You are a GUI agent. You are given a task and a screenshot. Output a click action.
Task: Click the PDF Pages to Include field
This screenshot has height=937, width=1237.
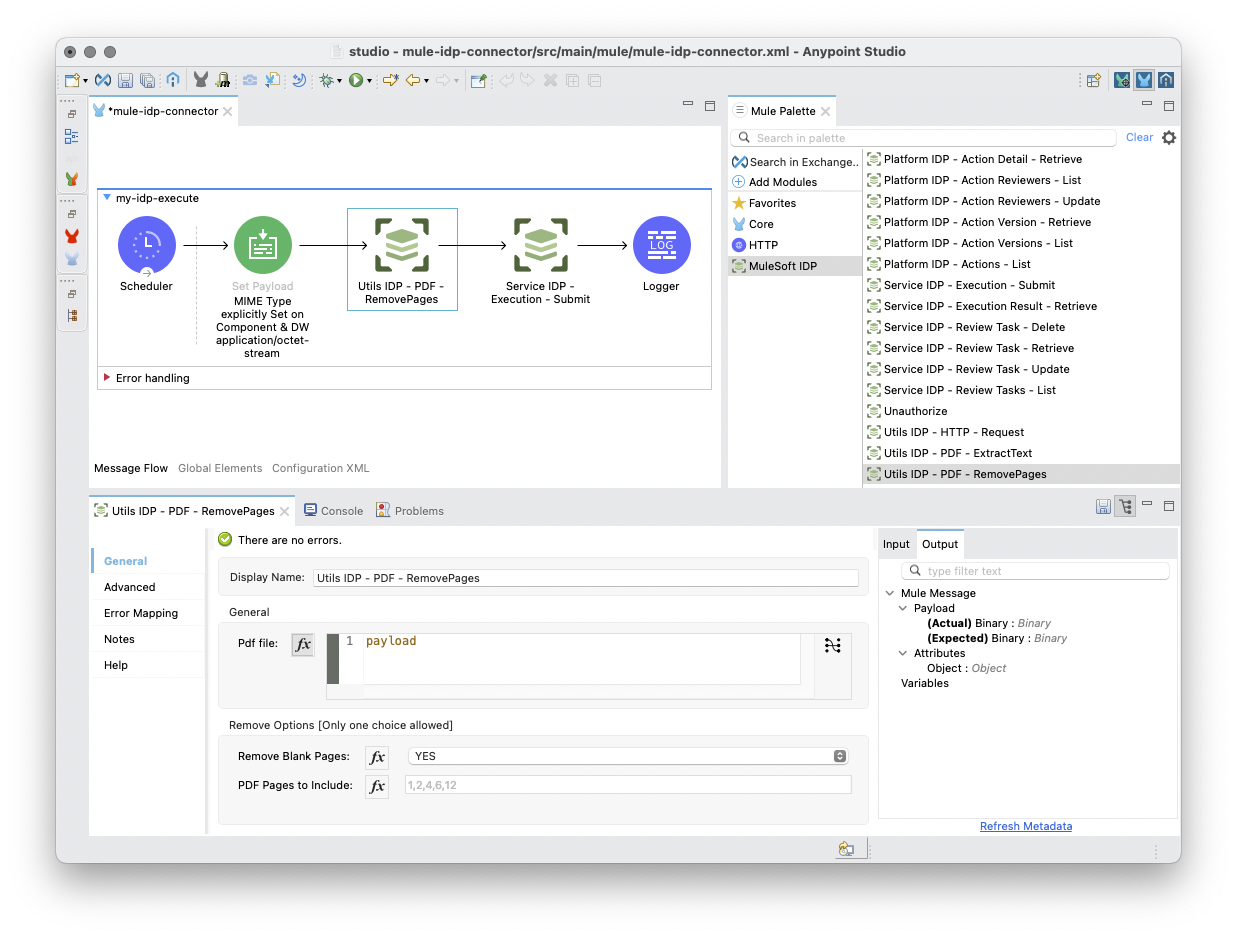tap(628, 785)
